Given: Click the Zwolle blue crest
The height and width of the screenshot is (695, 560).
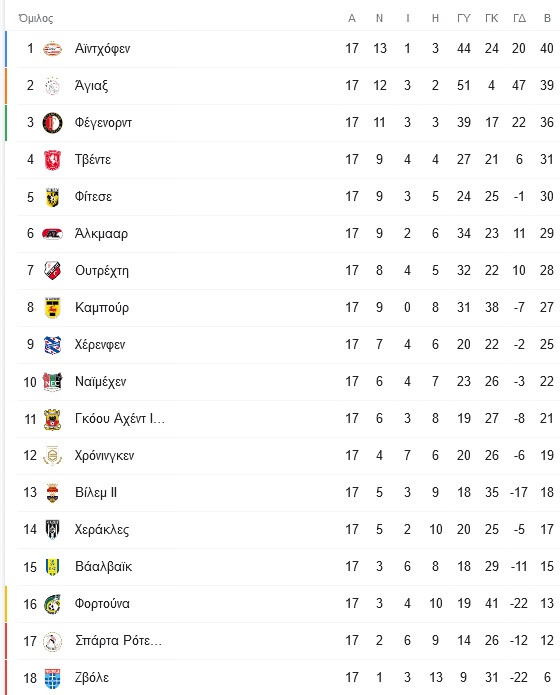Looking at the screenshot, I should 52,678.
